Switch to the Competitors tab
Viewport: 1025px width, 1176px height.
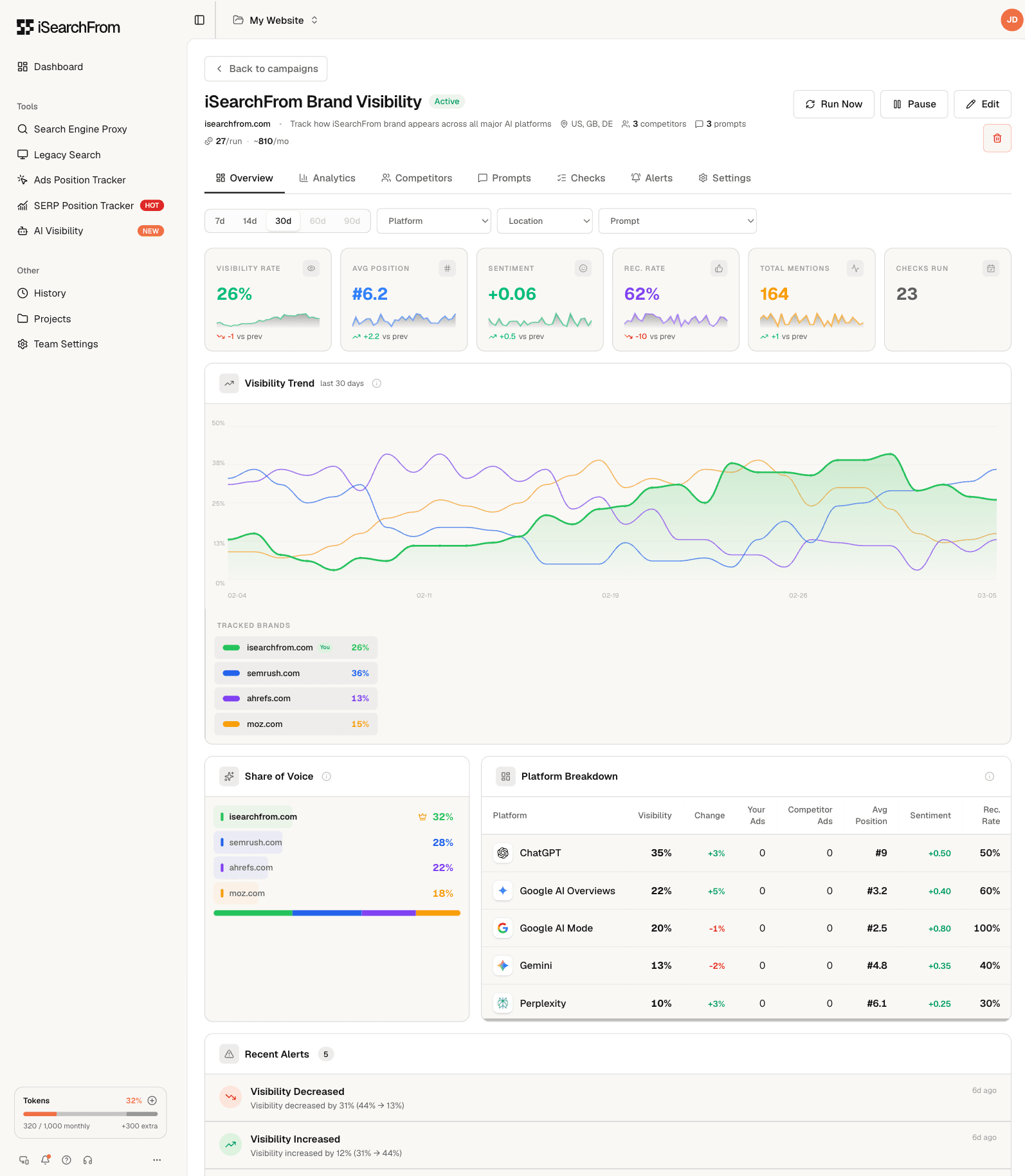417,178
